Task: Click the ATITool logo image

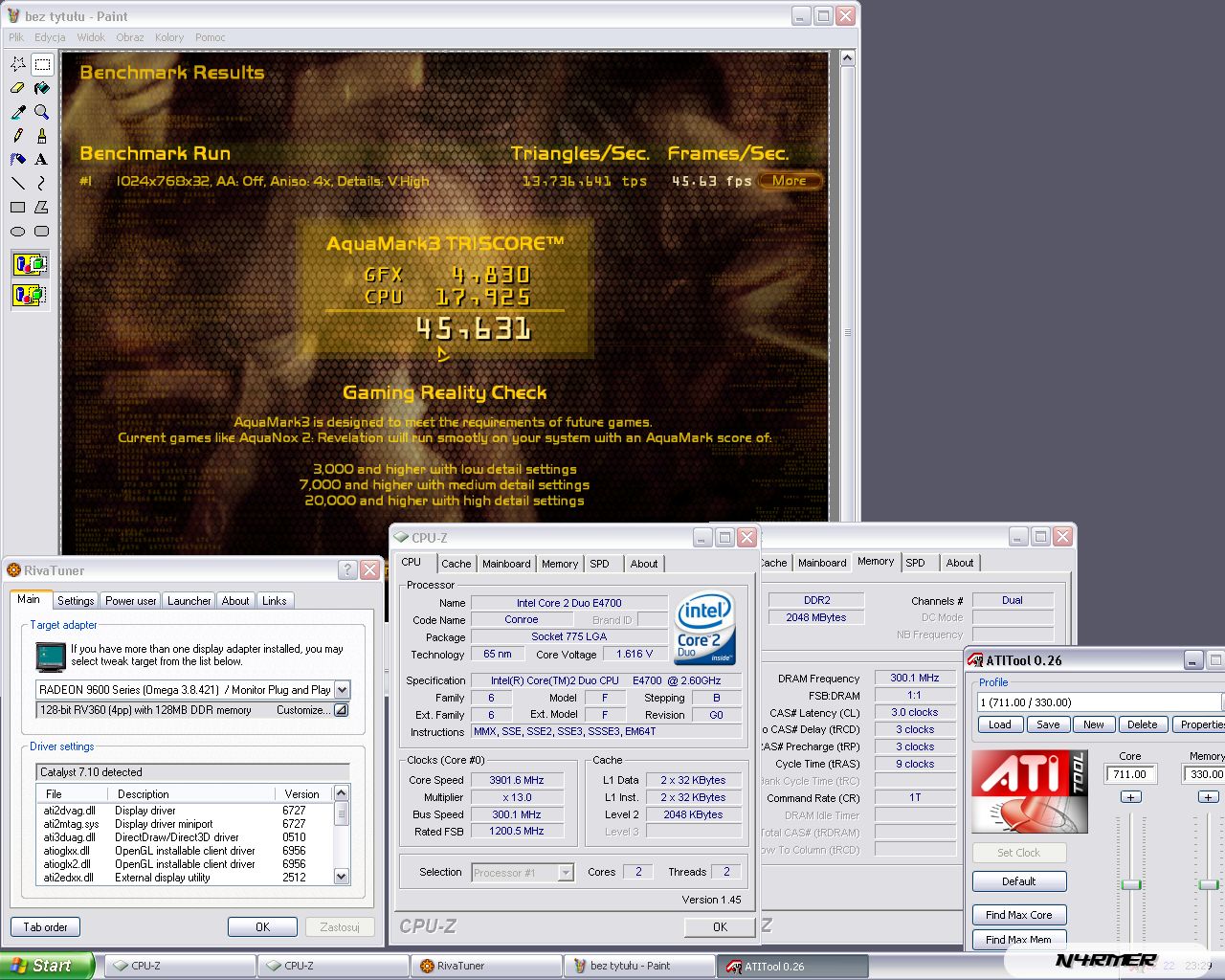Action: [x=1030, y=791]
